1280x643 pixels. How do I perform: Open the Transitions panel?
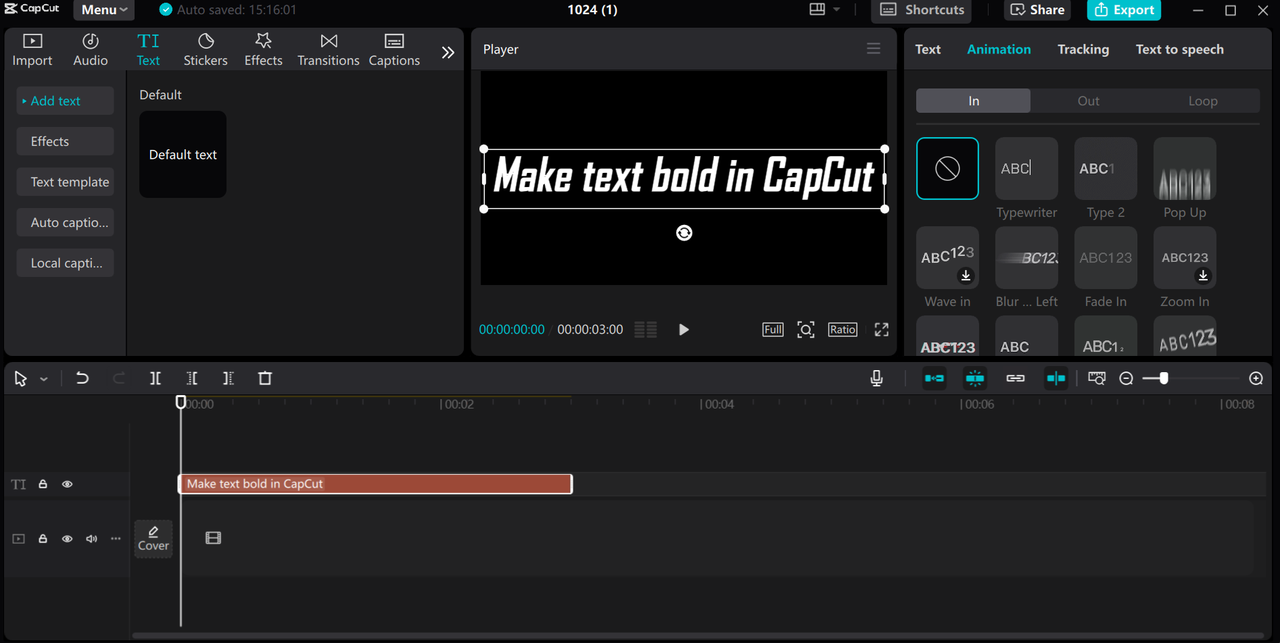328,50
